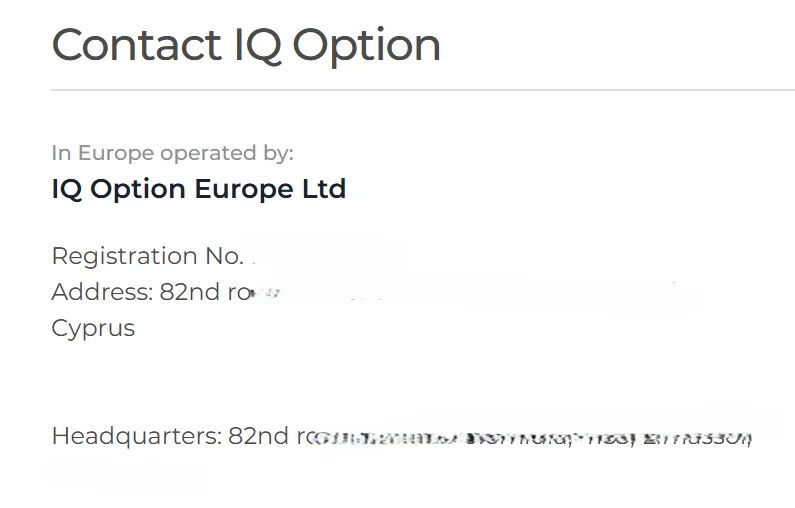The image size is (795, 508).
Task: Select the bold 'IQ Option Europe Ltd' company name
Action: [x=198, y=188]
